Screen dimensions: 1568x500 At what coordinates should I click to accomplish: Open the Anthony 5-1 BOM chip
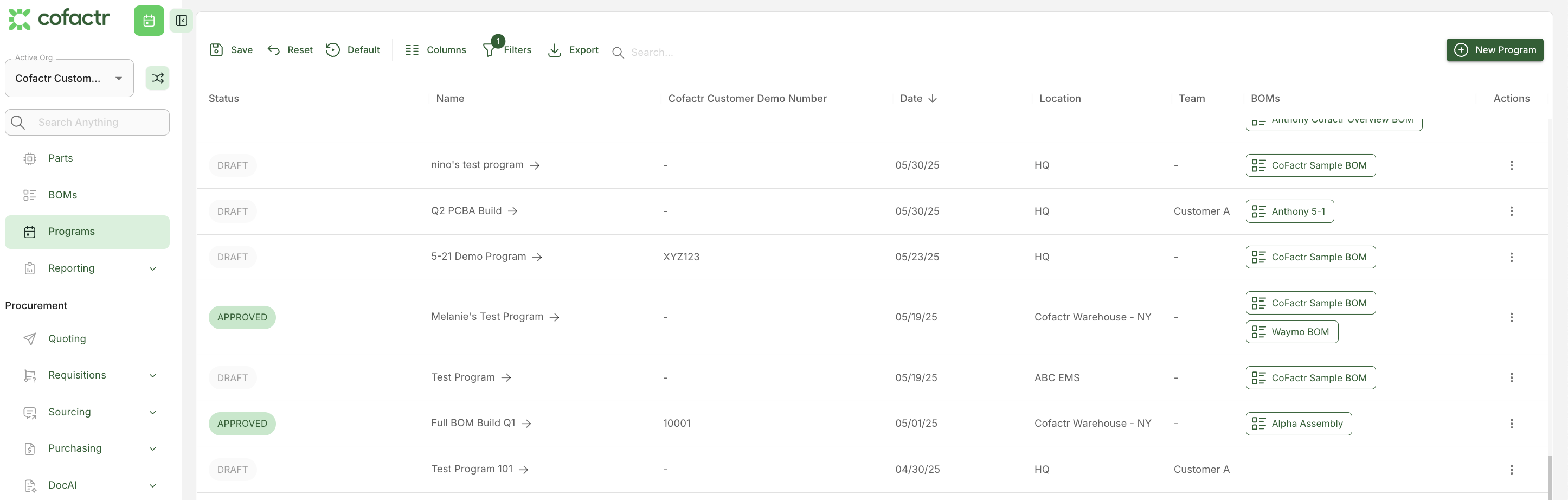tap(1290, 211)
